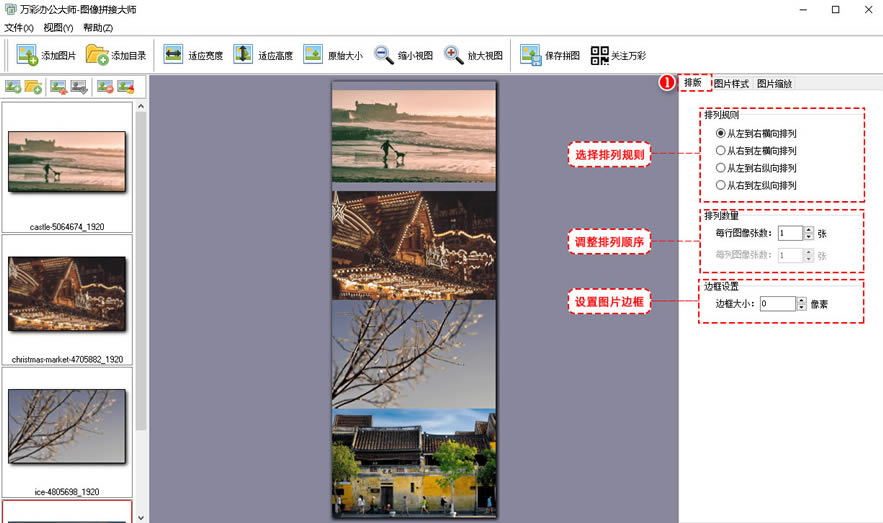Image resolution: width=883 pixels, height=523 pixels.
Task: Click the yellow old-town photo in collage preview
Action: 414,463
